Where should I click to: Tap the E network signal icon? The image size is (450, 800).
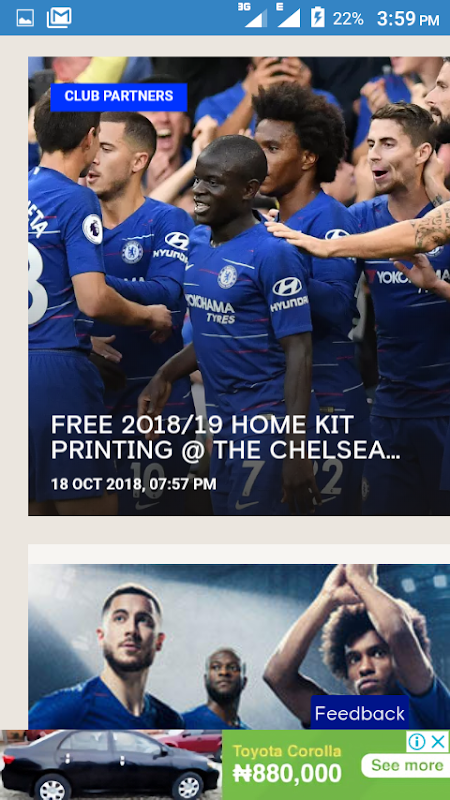pyautogui.click(x=288, y=15)
